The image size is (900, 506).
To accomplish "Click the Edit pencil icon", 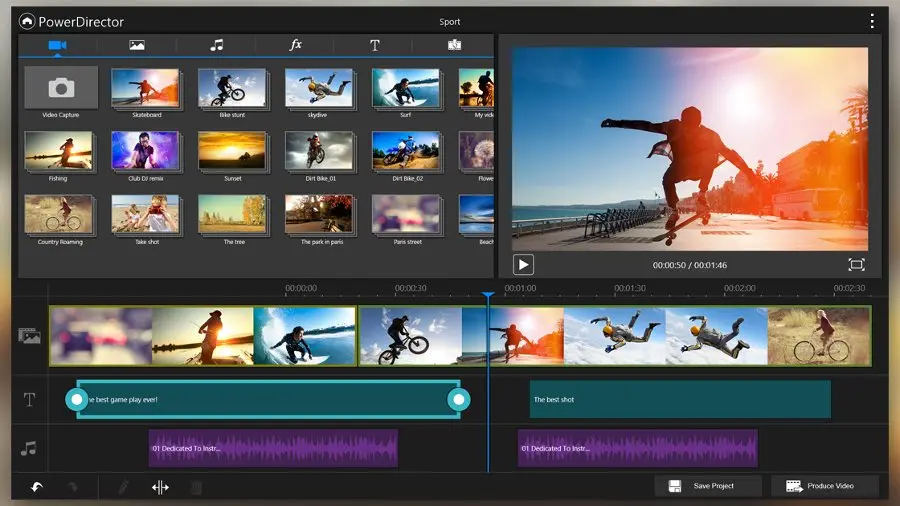I will 123,487.
